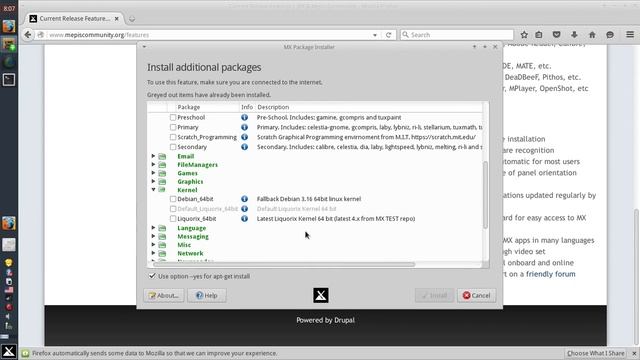This screenshot has height=360, width=640.
Task: Open info for Debian_64bit kernel
Action: click(x=244, y=199)
